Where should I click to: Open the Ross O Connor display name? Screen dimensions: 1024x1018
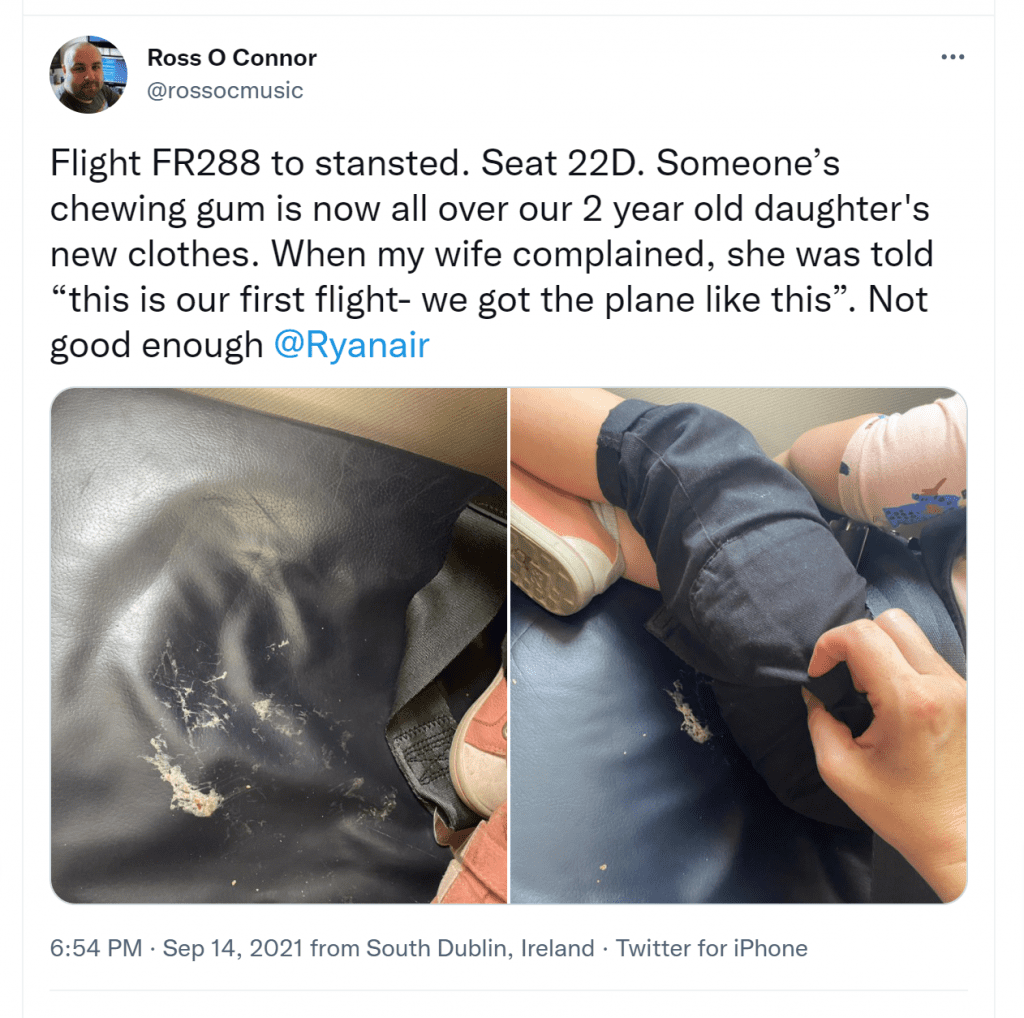click(x=232, y=57)
